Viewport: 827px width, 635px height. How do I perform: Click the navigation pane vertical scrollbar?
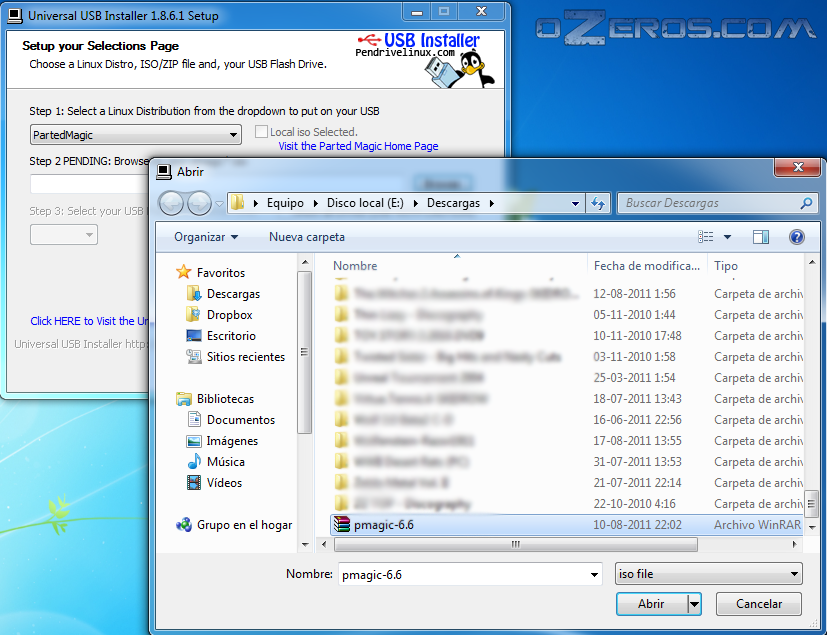coord(304,352)
